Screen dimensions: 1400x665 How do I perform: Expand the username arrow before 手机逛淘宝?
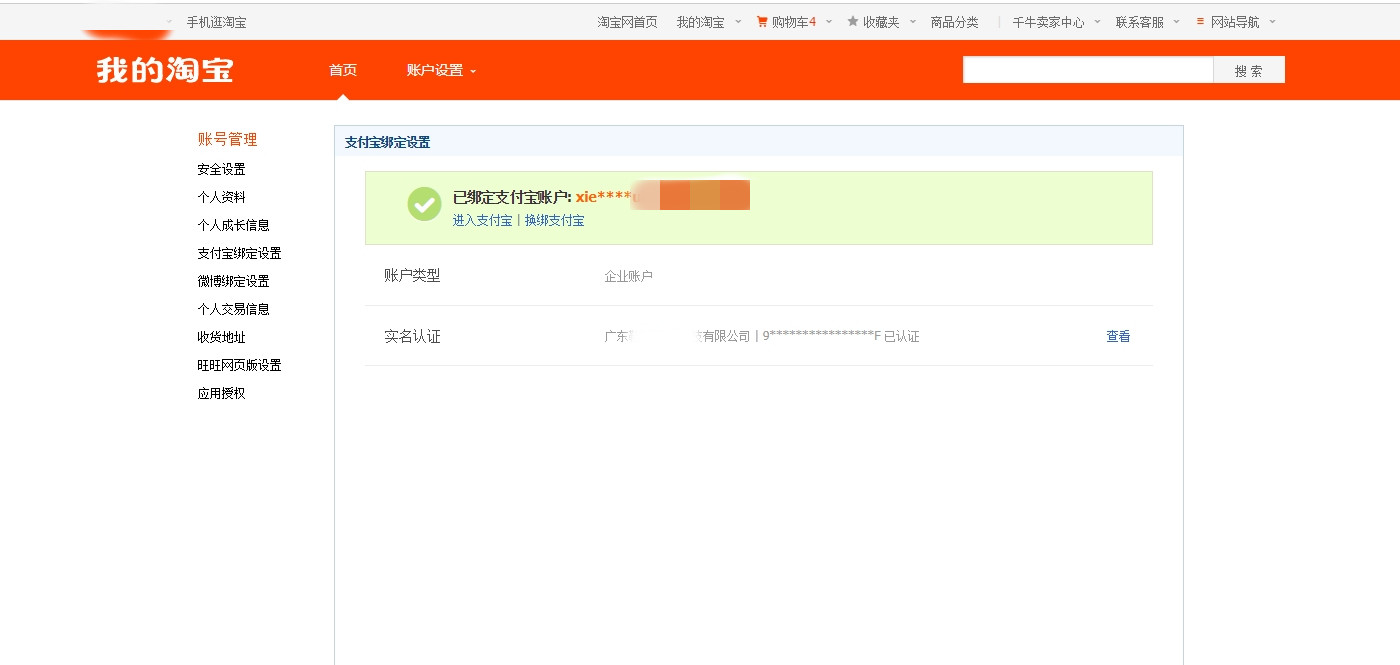pos(169,21)
